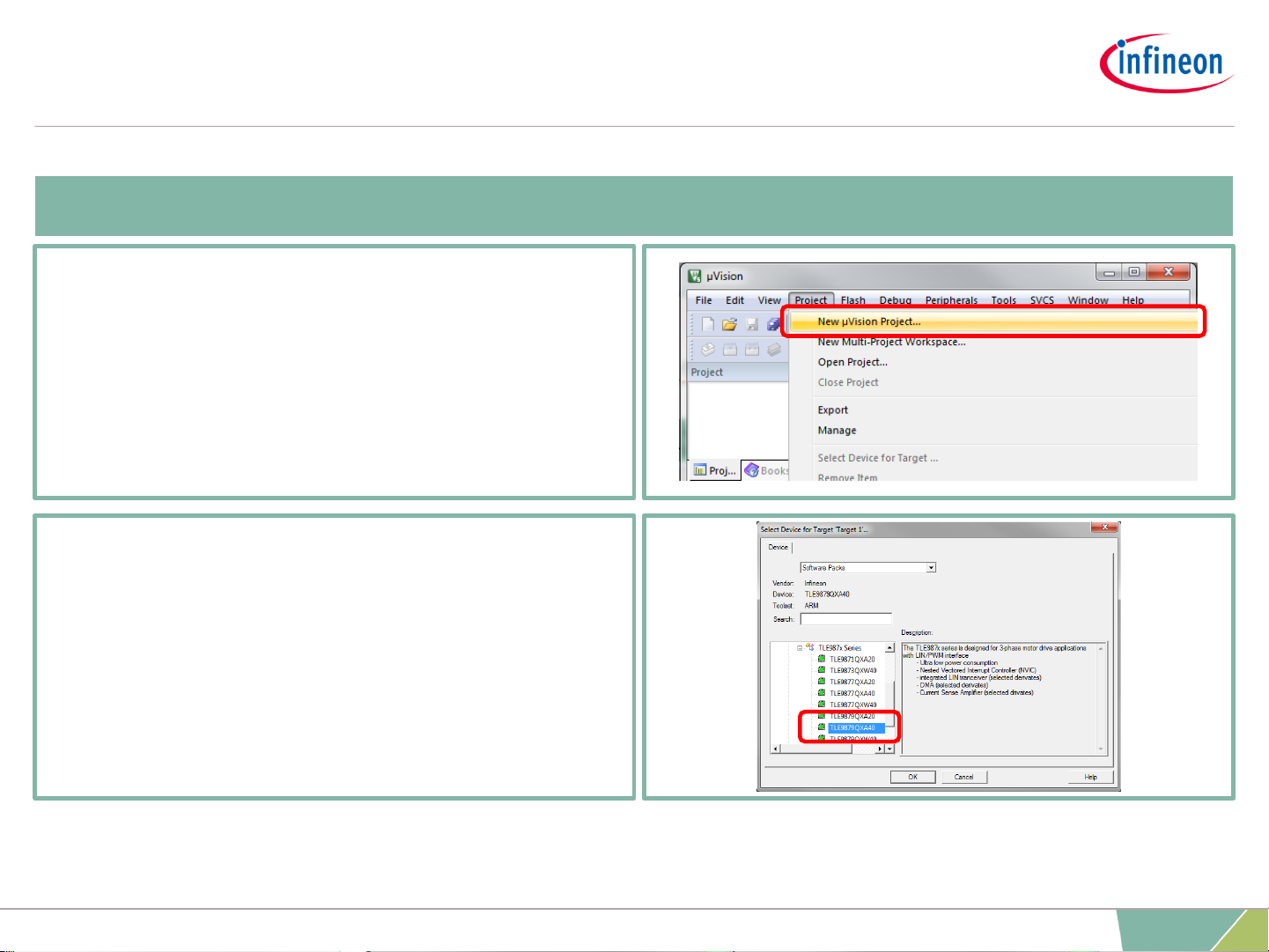Screen dimensions: 1269x952
Task: Open the SVCS menu
Action: click(x=1043, y=300)
